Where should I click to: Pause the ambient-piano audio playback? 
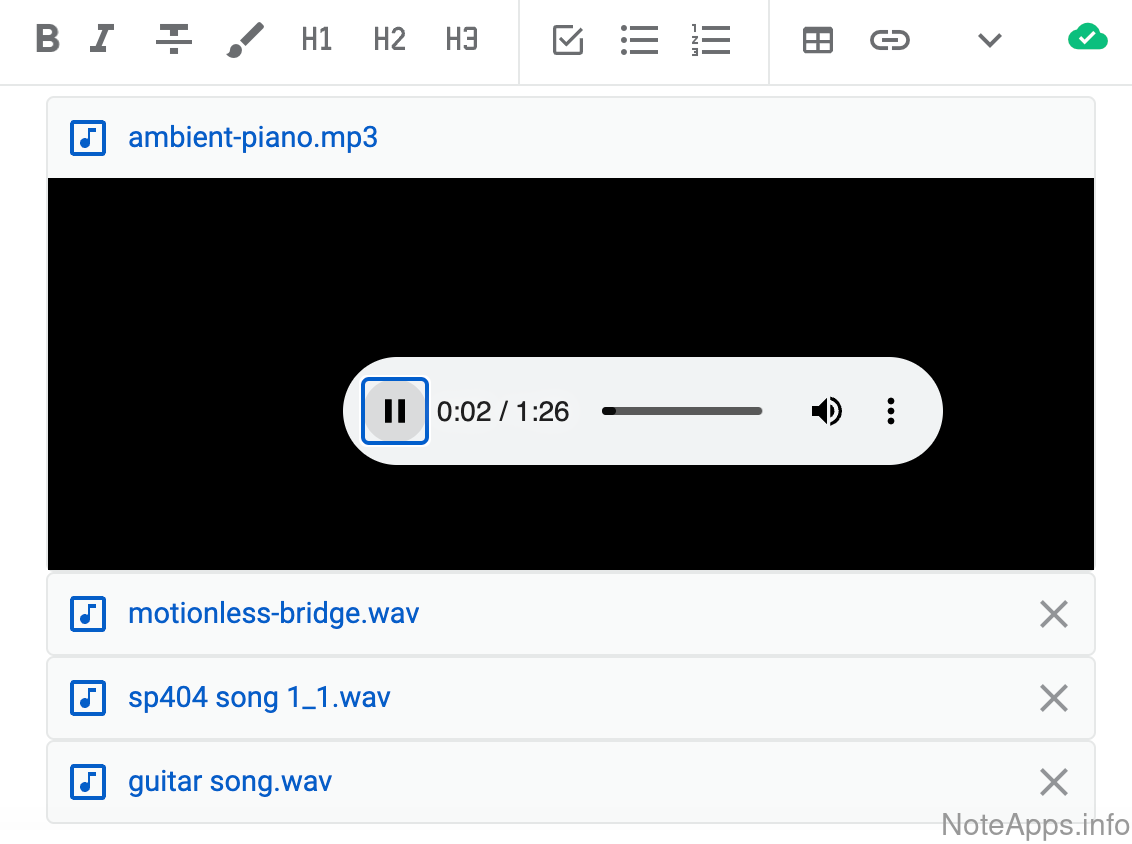pos(395,411)
